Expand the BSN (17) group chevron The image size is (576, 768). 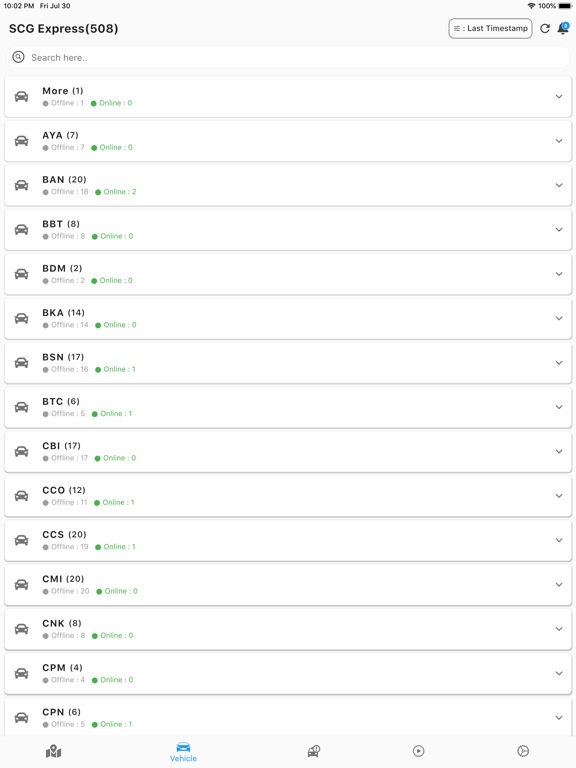[559, 363]
